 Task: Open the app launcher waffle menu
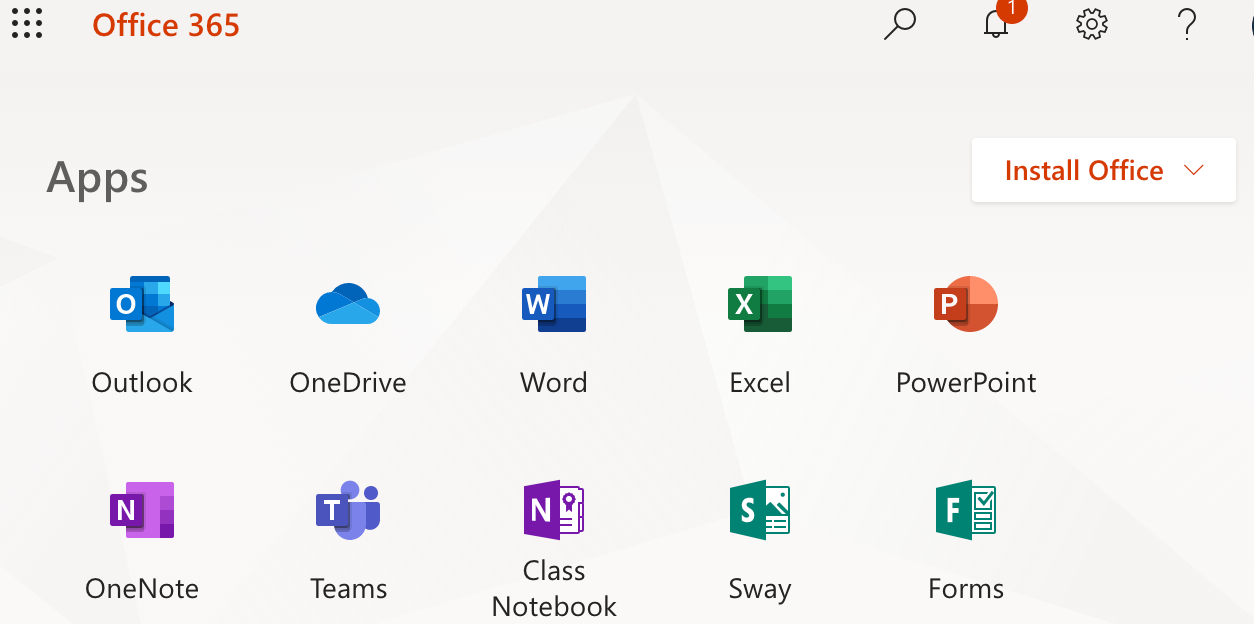pos(27,23)
